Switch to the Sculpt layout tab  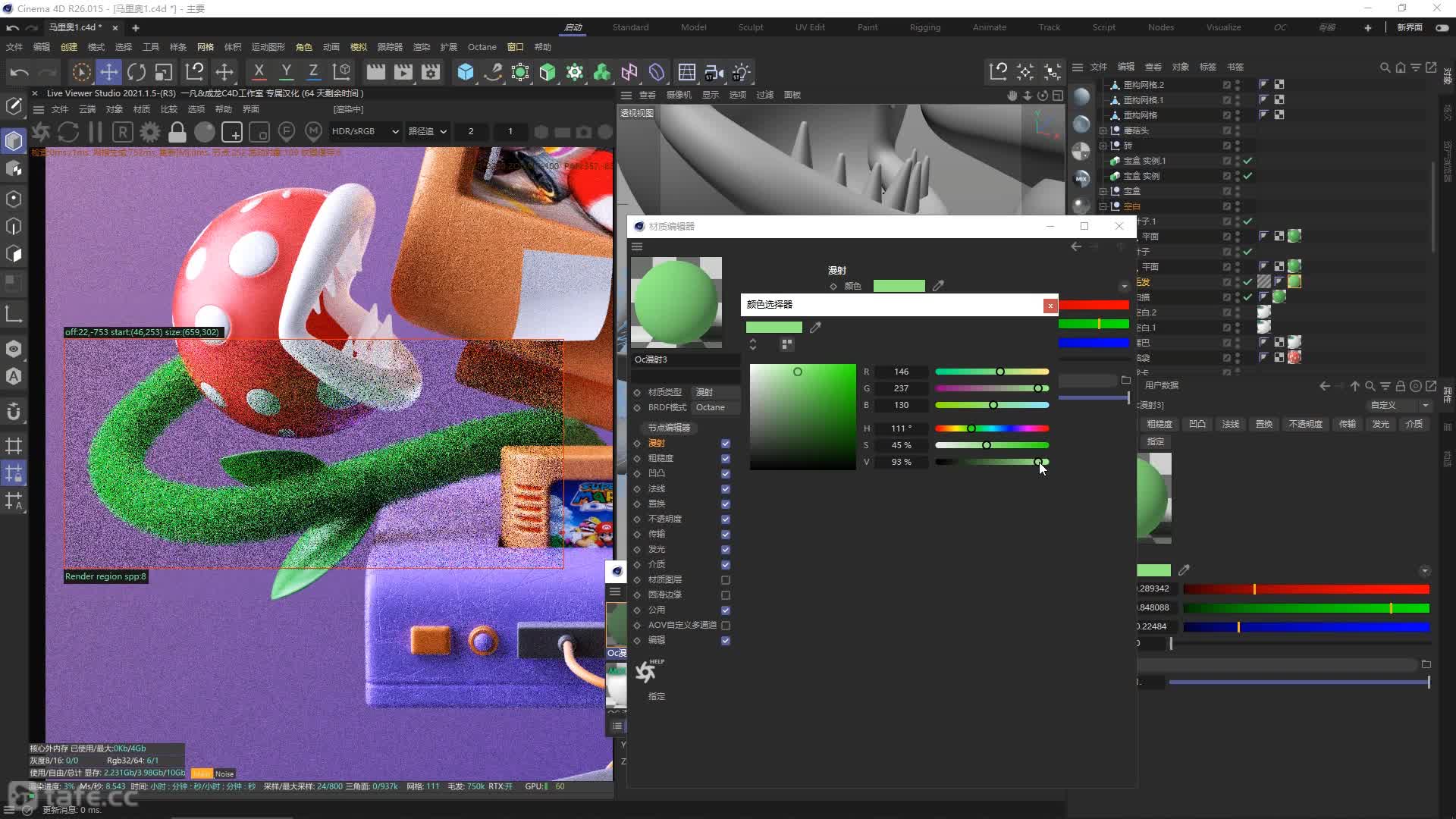coord(751,27)
